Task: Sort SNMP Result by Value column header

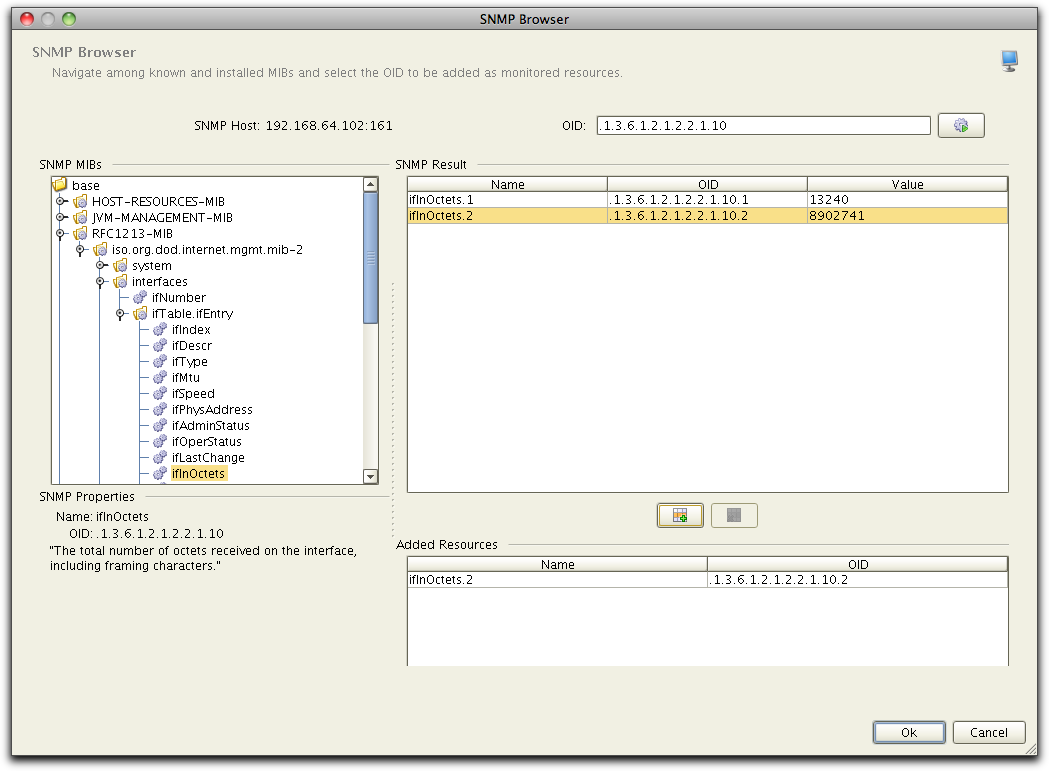Action: click(x=907, y=184)
